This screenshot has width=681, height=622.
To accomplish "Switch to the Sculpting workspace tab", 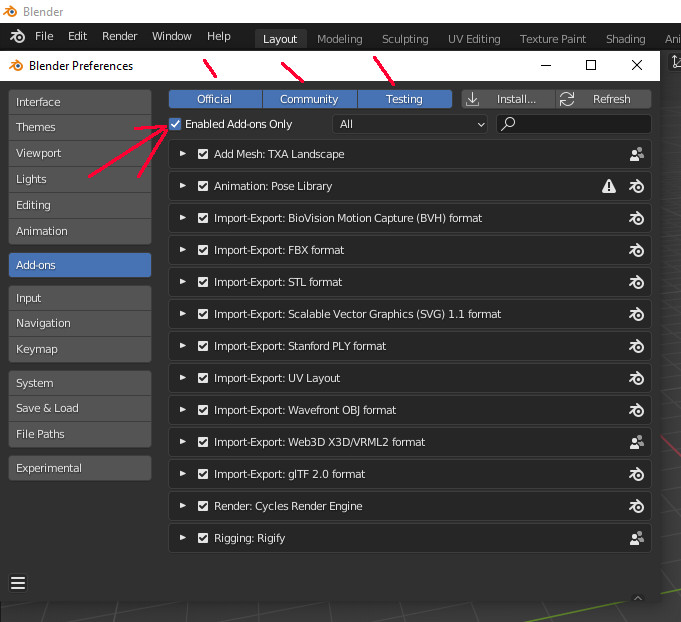I will click(x=405, y=39).
